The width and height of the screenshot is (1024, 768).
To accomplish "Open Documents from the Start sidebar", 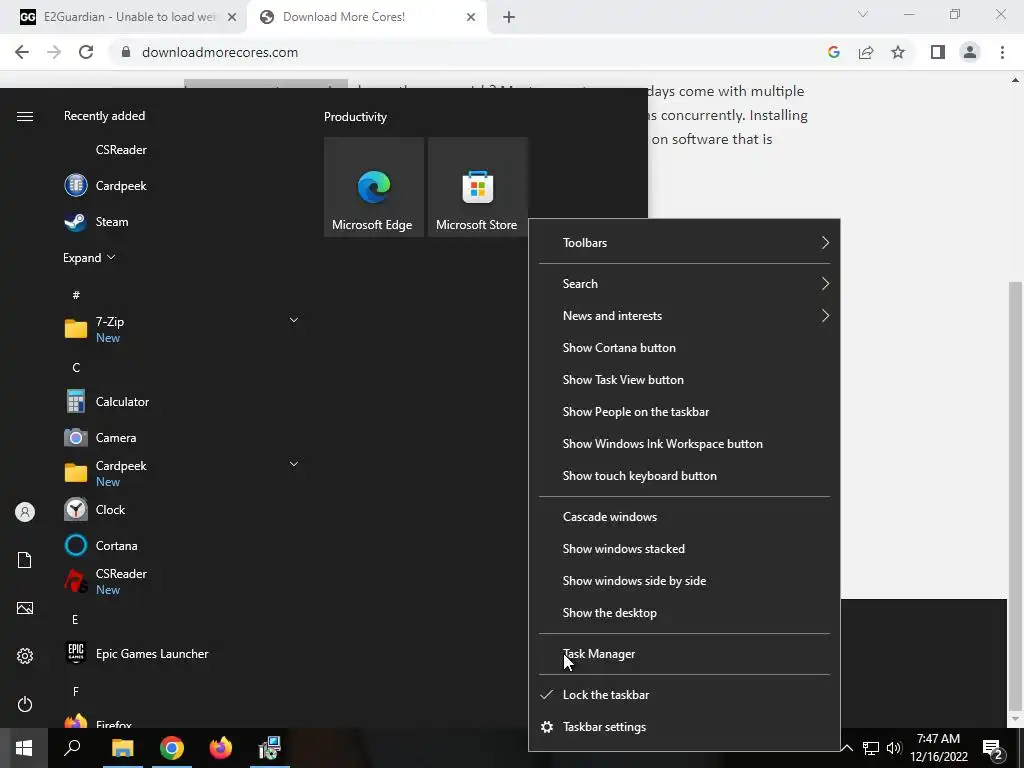I will point(25,560).
